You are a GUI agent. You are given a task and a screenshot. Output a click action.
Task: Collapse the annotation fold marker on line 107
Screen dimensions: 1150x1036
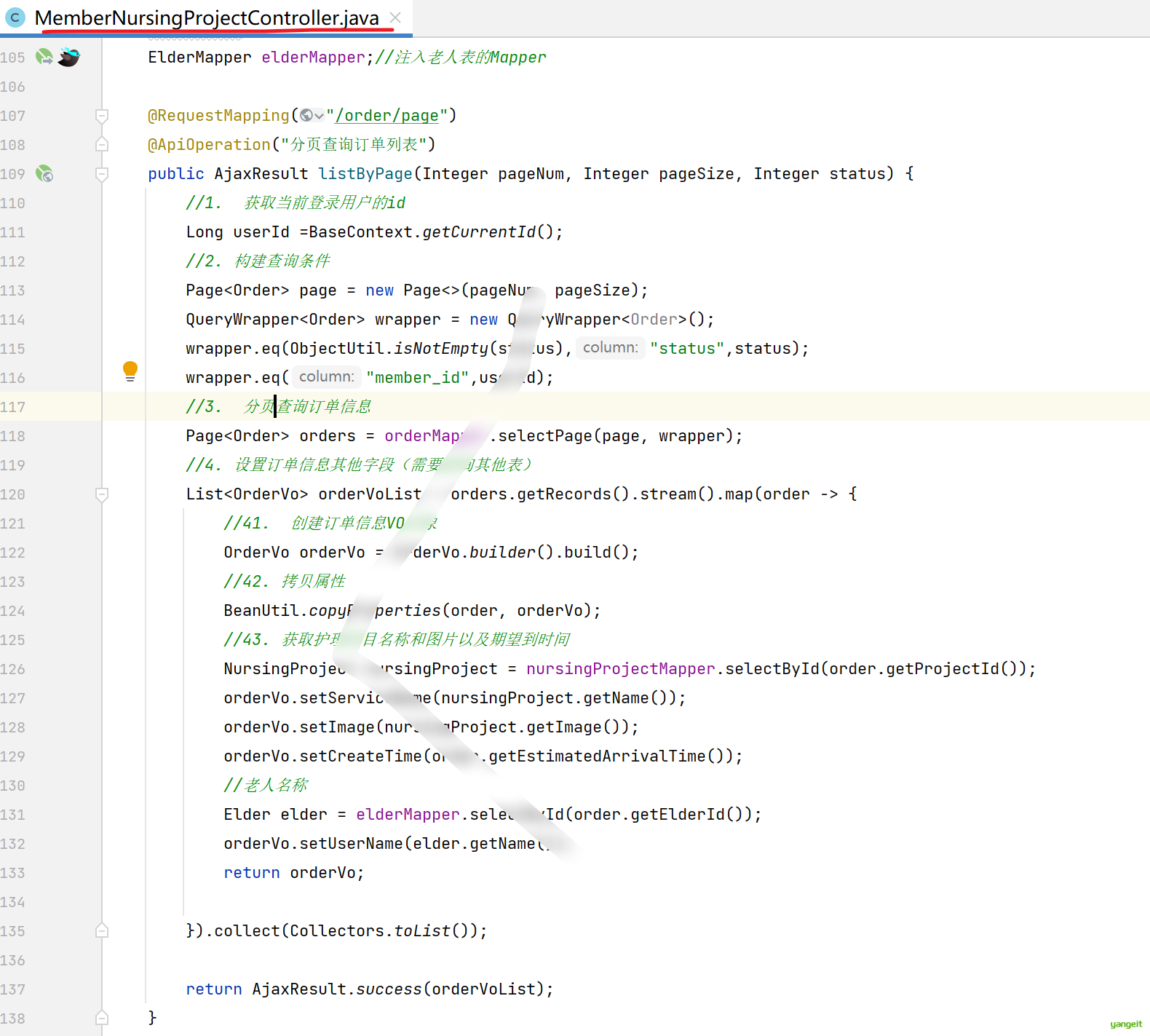pyautogui.click(x=102, y=115)
